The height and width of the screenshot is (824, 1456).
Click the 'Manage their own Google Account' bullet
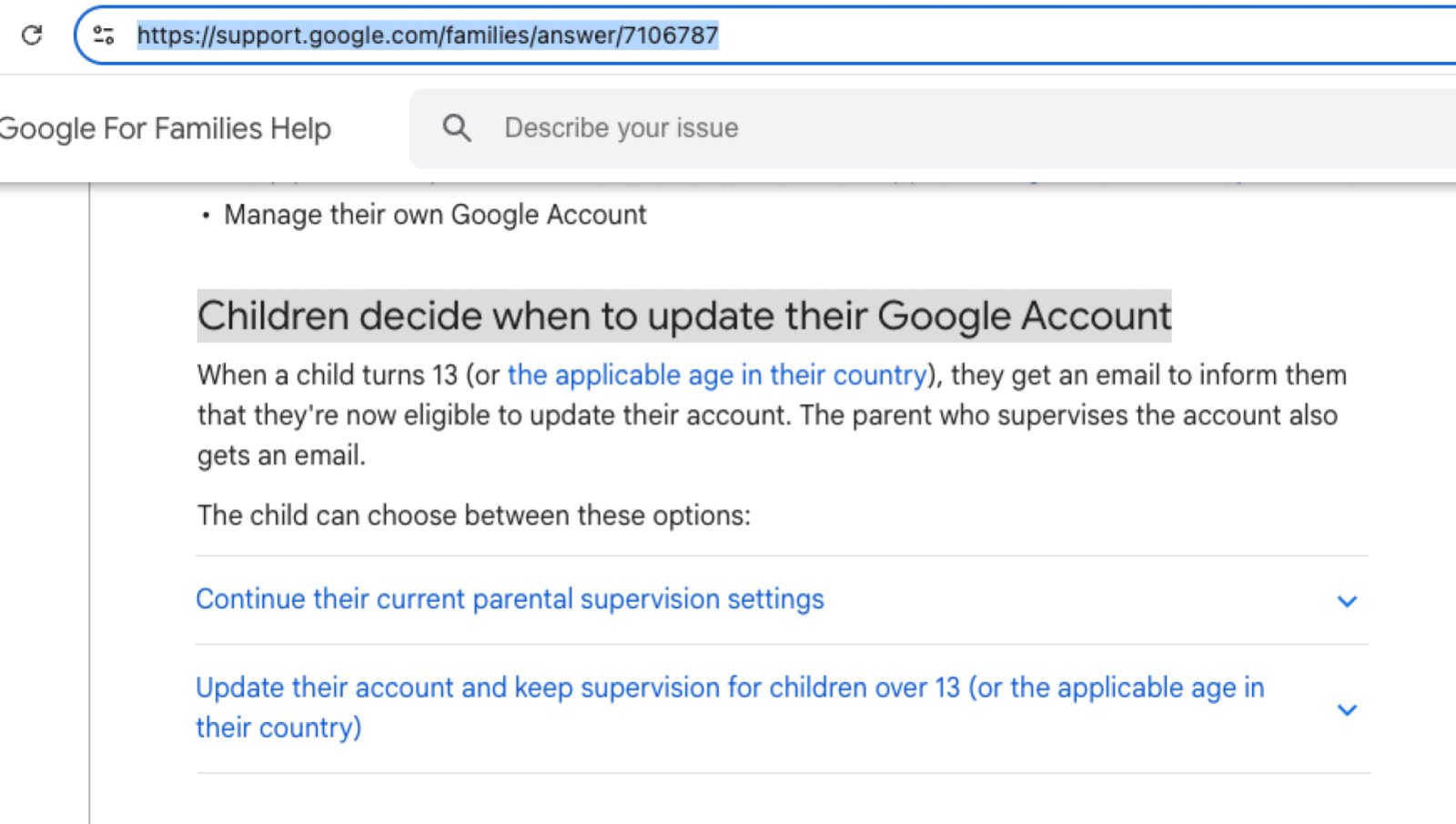(435, 215)
